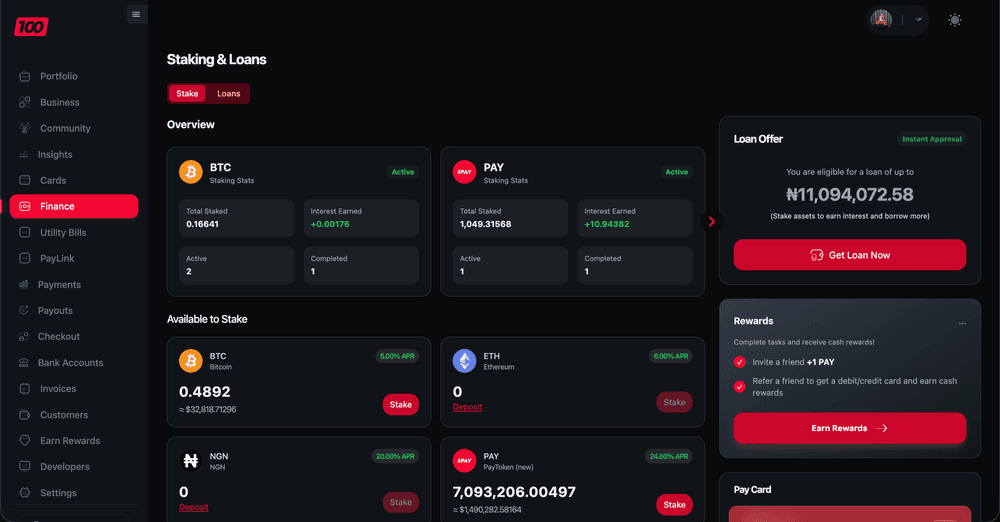Click the 24.00% APR badge
The image size is (1000, 522).
click(x=668, y=456)
